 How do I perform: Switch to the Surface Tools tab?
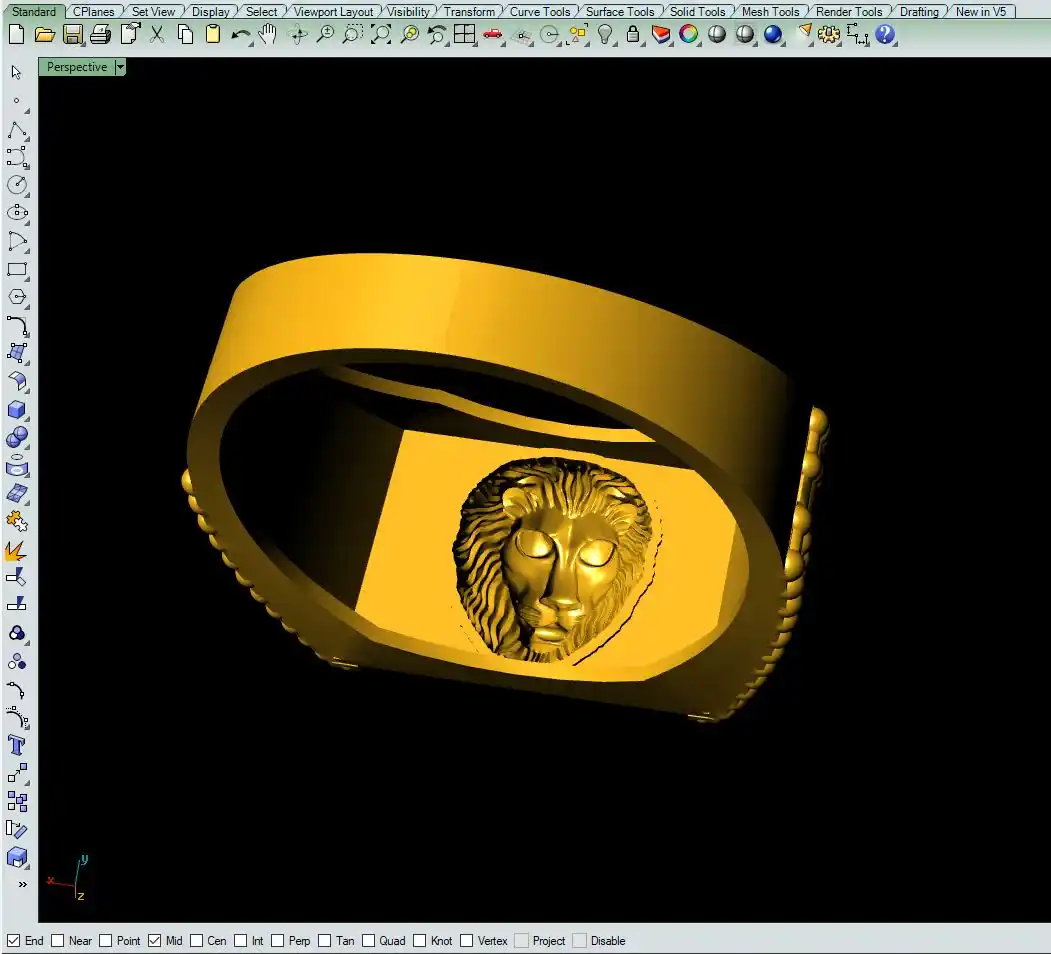click(619, 12)
